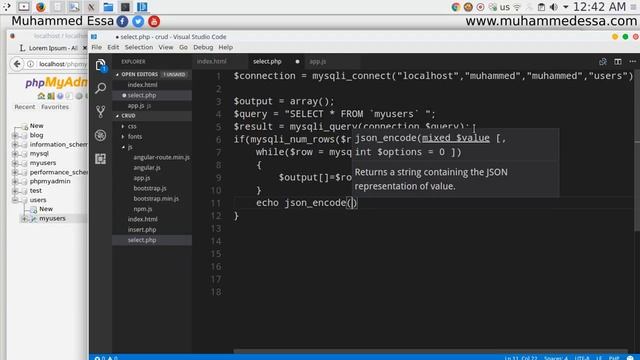Open the View menu
Image resolution: width=640 pixels, height=360 pixels.
[x=166, y=47]
